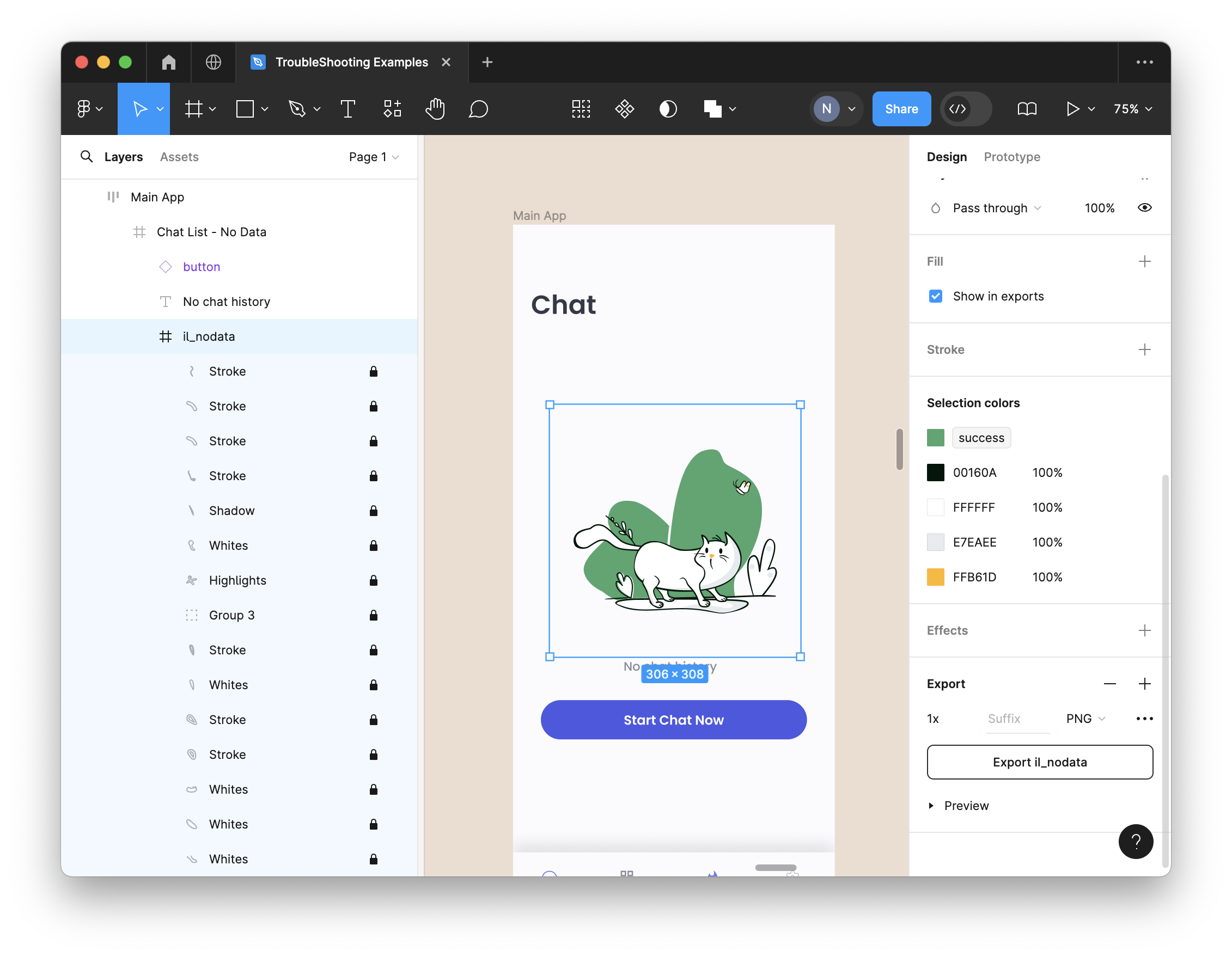1232x957 pixels.
Task: Toggle Dev Mode switch
Action: tap(966, 109)
